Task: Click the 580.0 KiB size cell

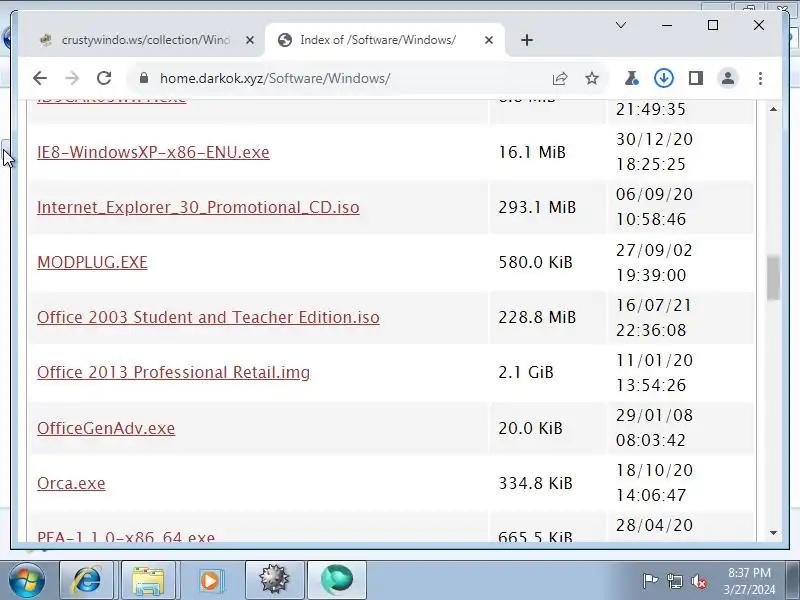Action: (x=547, y=262)
